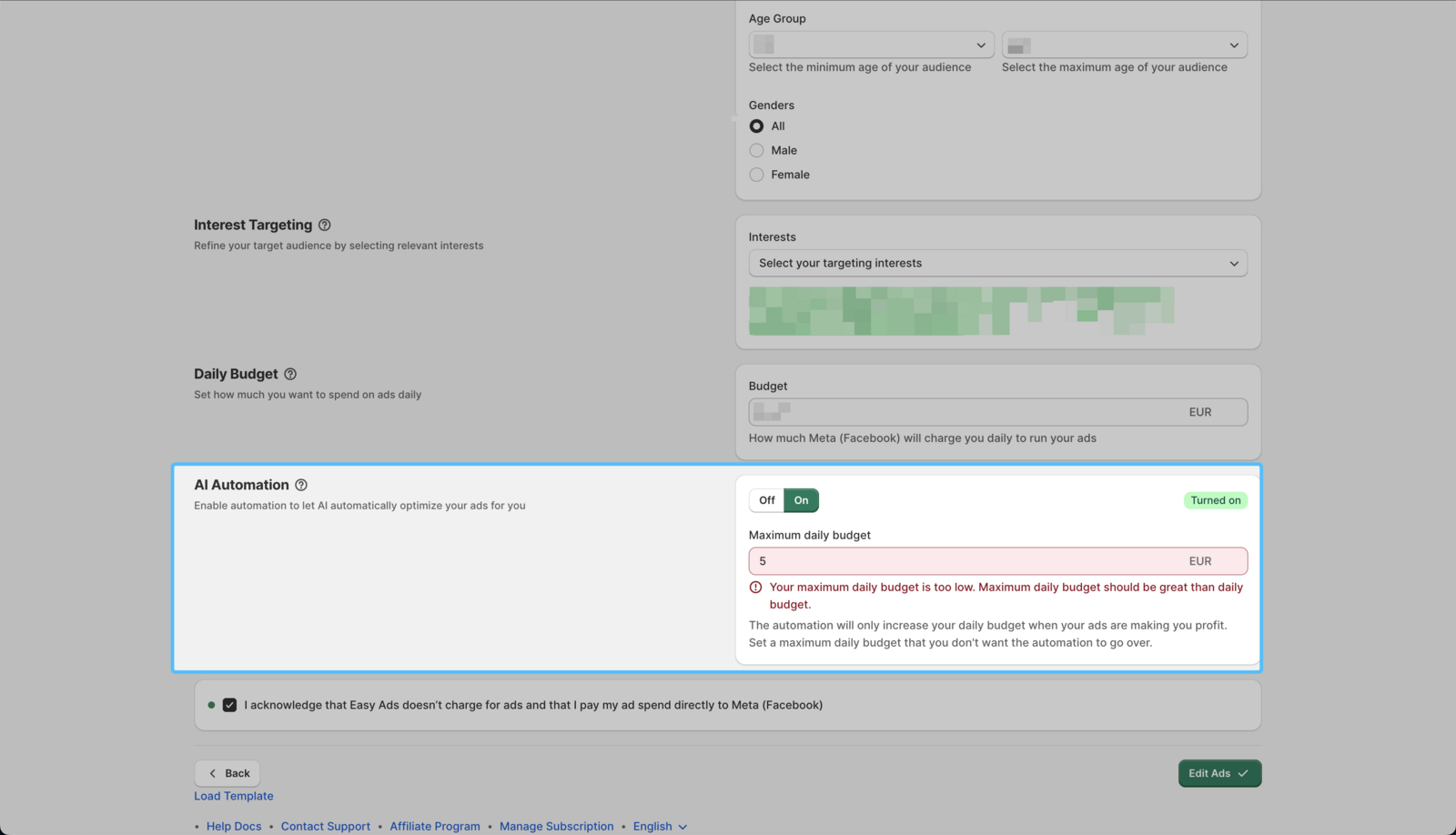The width and height of the screenshot is (1456, 835).
Task: Select the Female gender radio button
Action: coord(756,174)
